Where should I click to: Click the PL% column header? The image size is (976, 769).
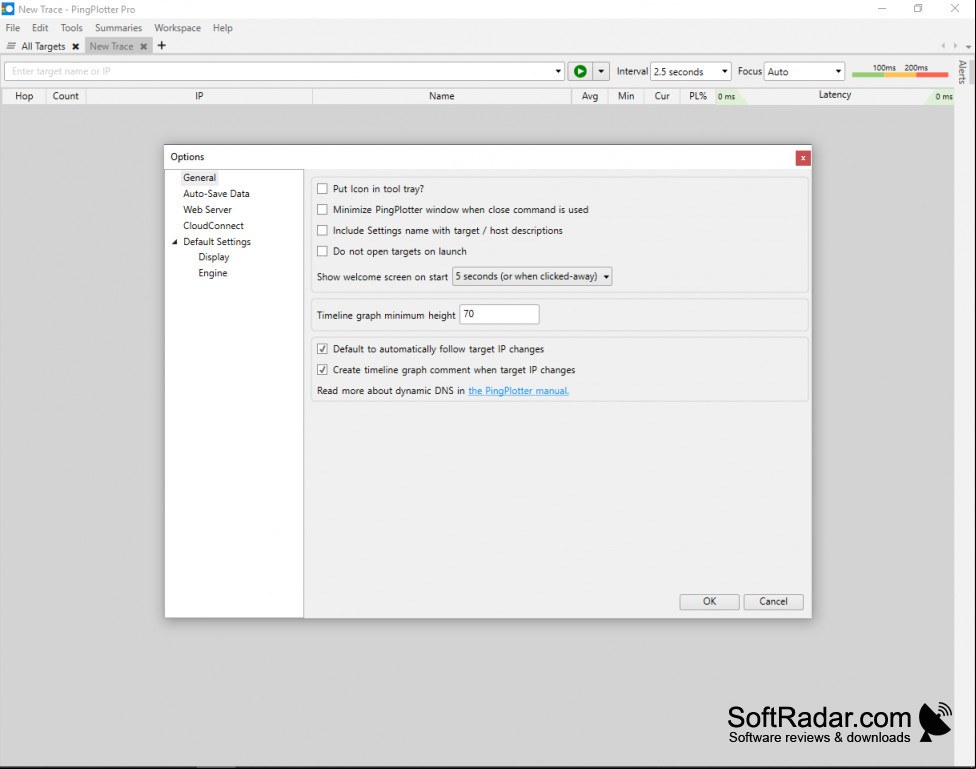(698, 96)
